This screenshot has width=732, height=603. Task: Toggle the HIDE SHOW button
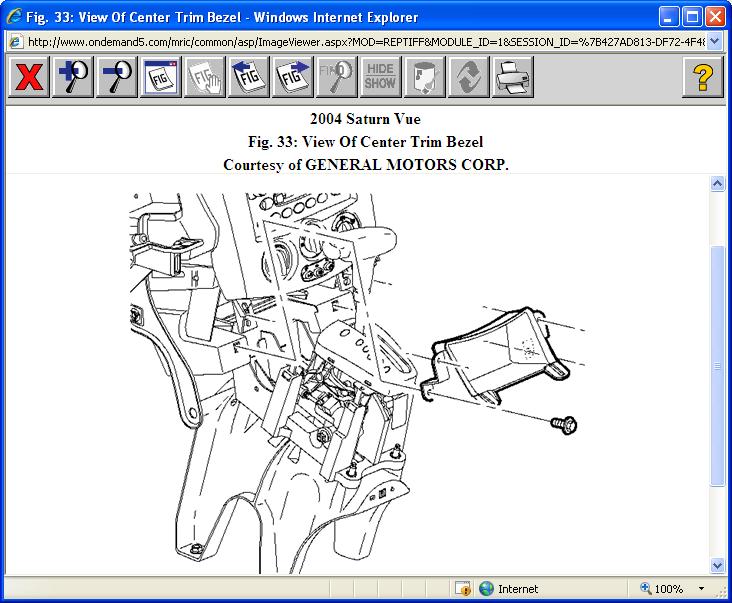(x=380, y=77)
